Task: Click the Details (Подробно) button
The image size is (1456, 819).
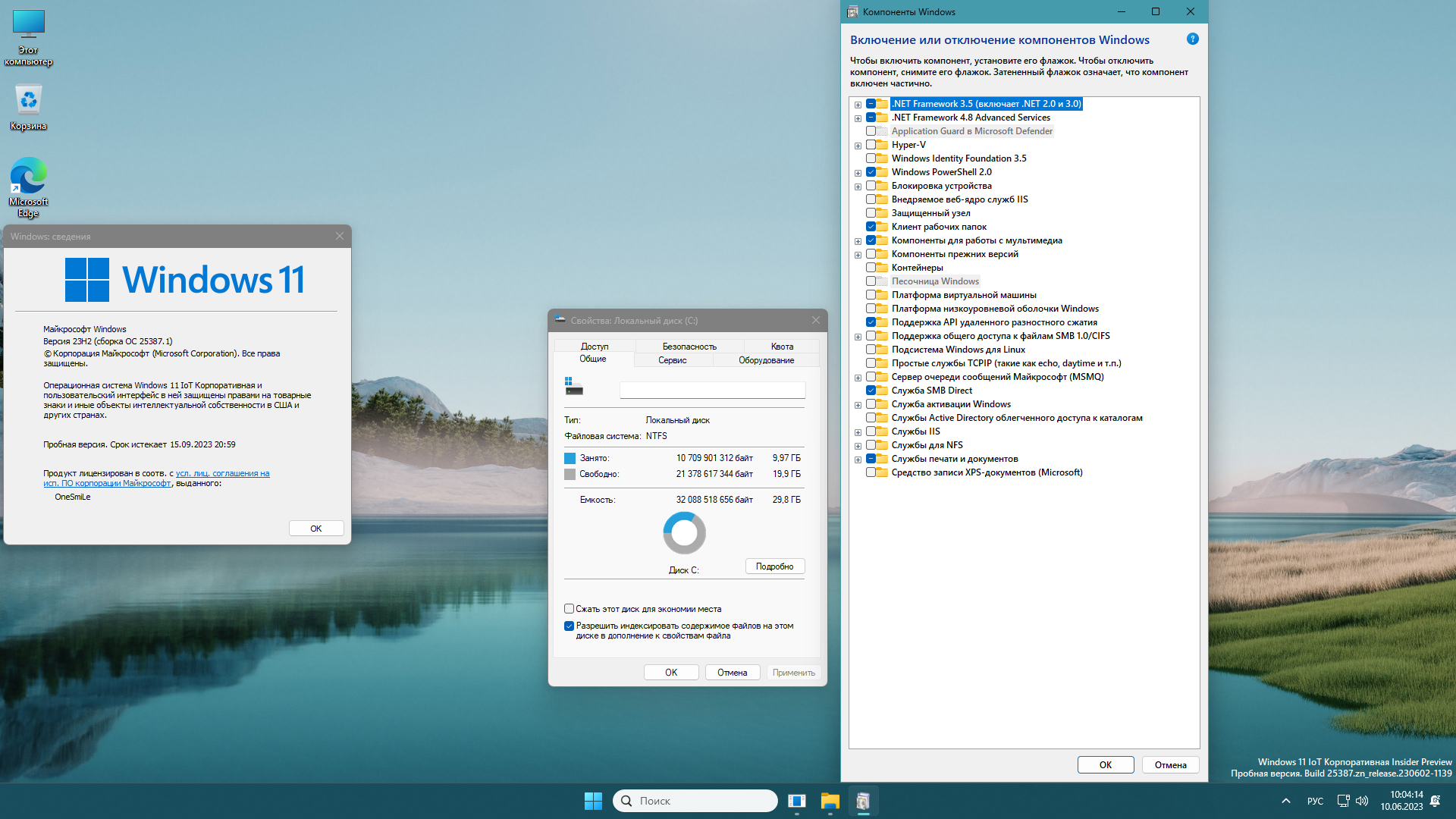Action: click(774, 566)
